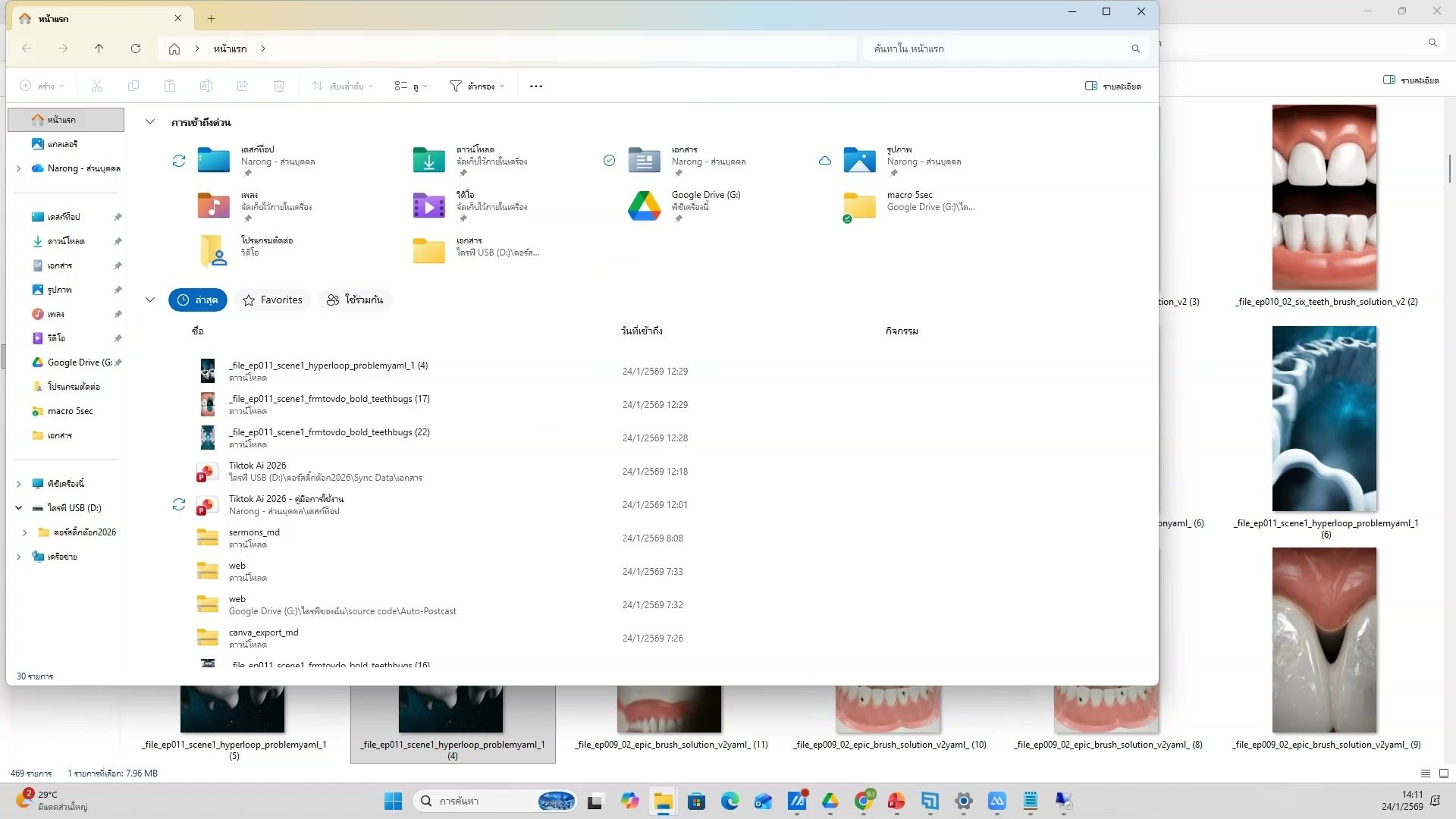
Task: Unpin Google Drive (G:) from sidebar
Action: (118, 362)
